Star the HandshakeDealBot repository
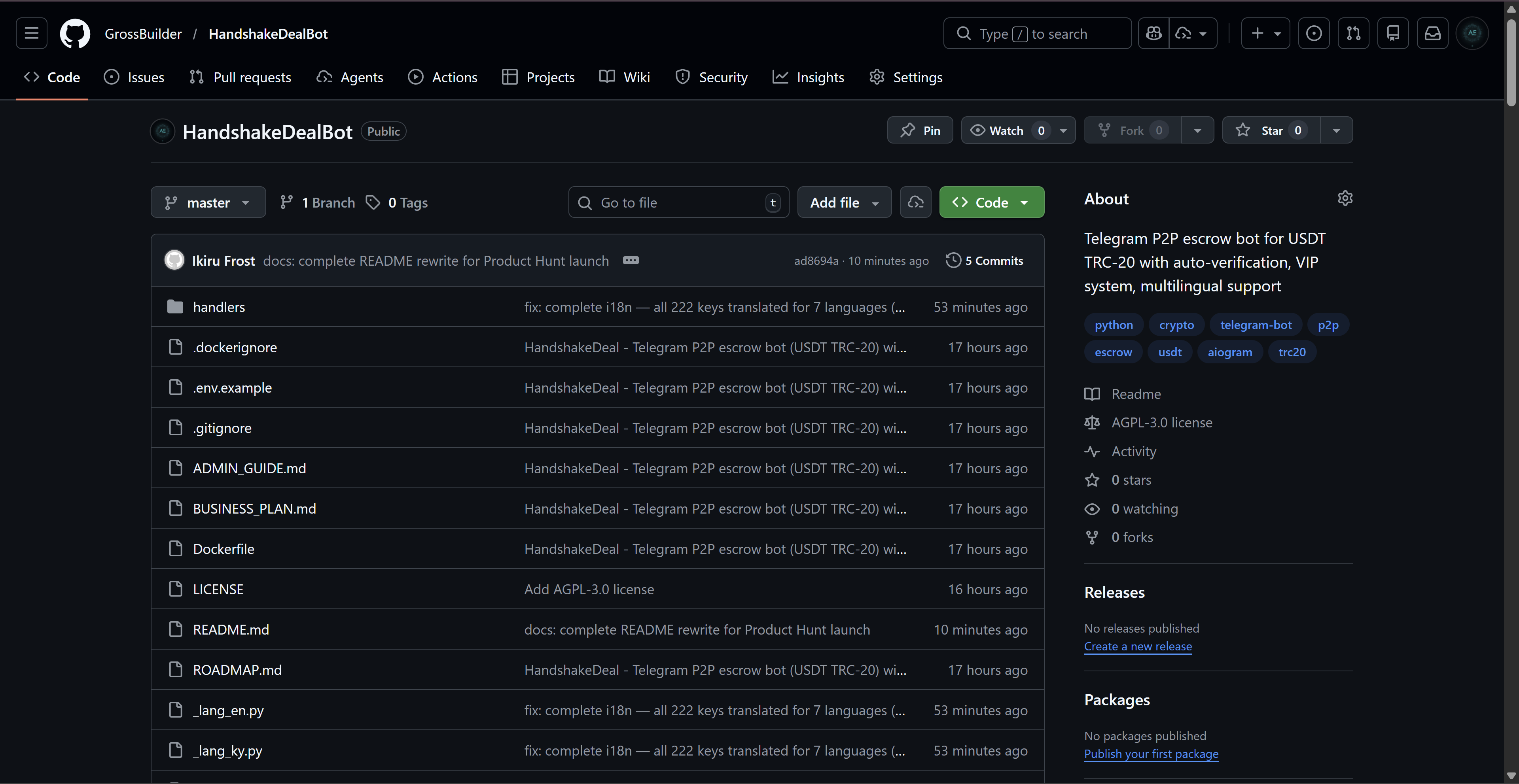1519x784 pixels. click(1271, 130)
